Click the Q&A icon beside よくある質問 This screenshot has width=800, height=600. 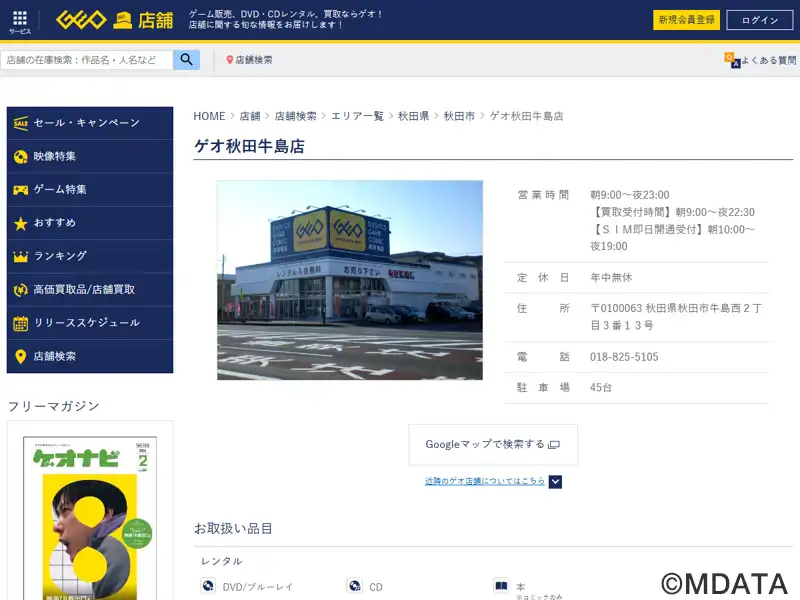732,60
